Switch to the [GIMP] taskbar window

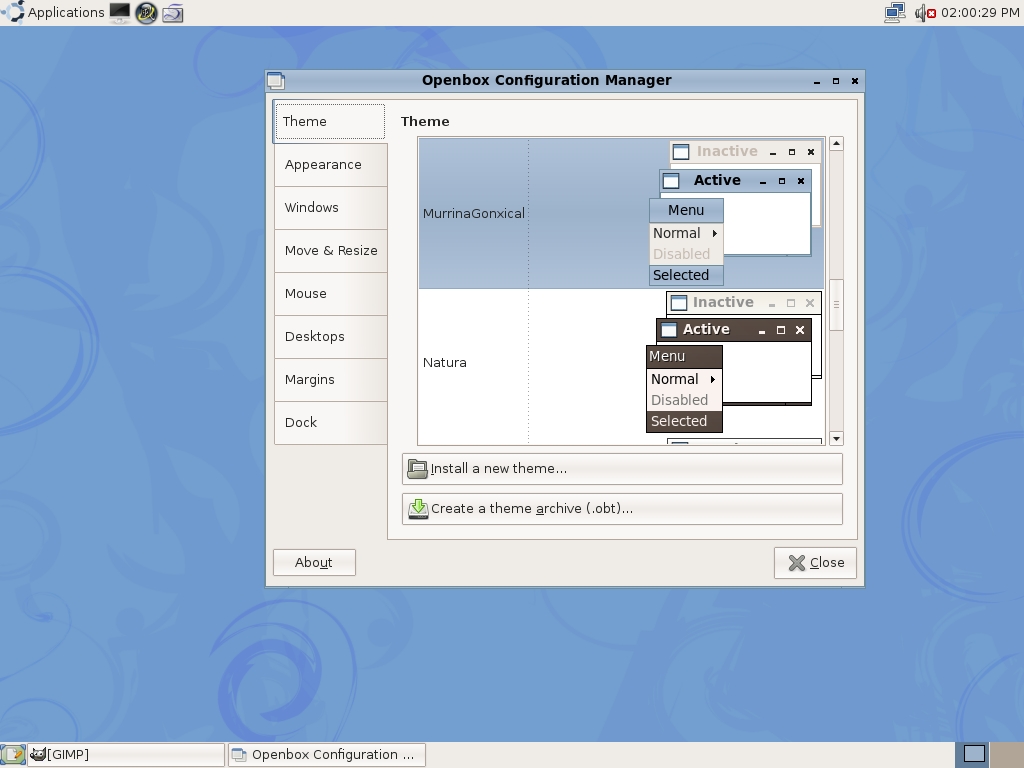pyautogui.click(x=126, y=755)
